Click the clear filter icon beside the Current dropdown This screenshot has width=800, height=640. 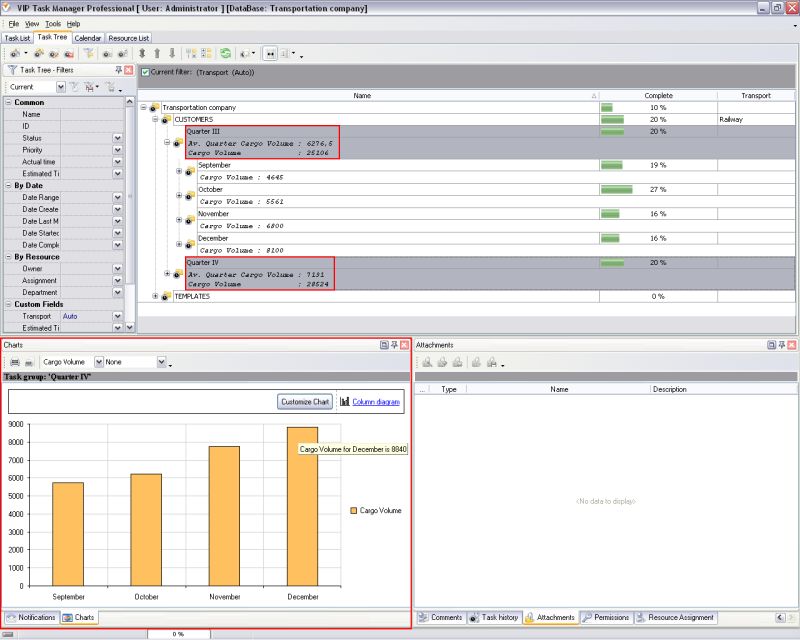point(74,87)
